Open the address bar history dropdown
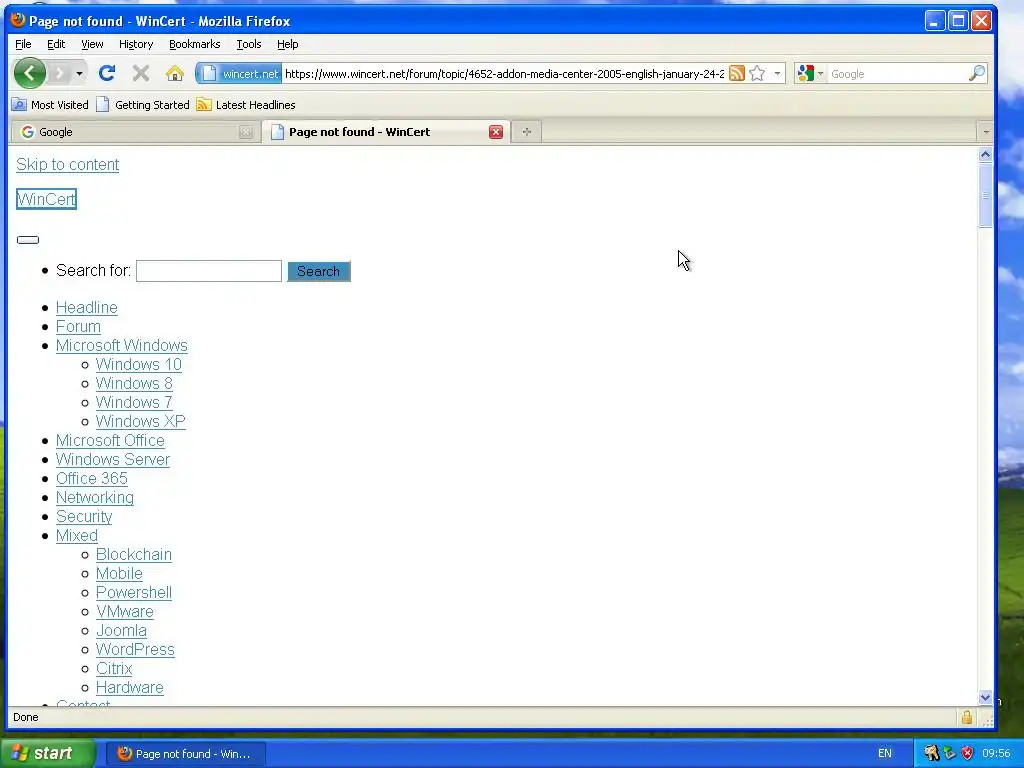The height and width of the screenshot is (768, 1024). tap(776, 74)
